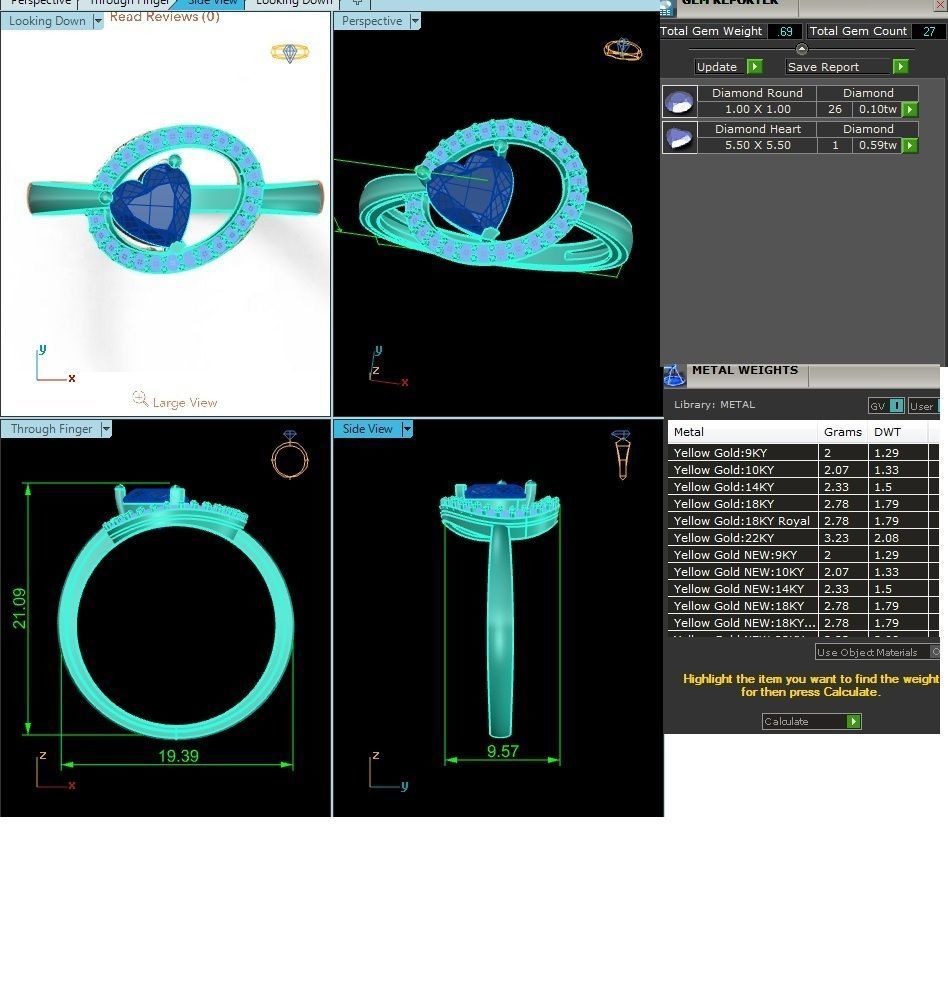This screenshot has width=948, height=990.
Task: Close the Gem Reporter panel
Action: [x=940, y=5]
